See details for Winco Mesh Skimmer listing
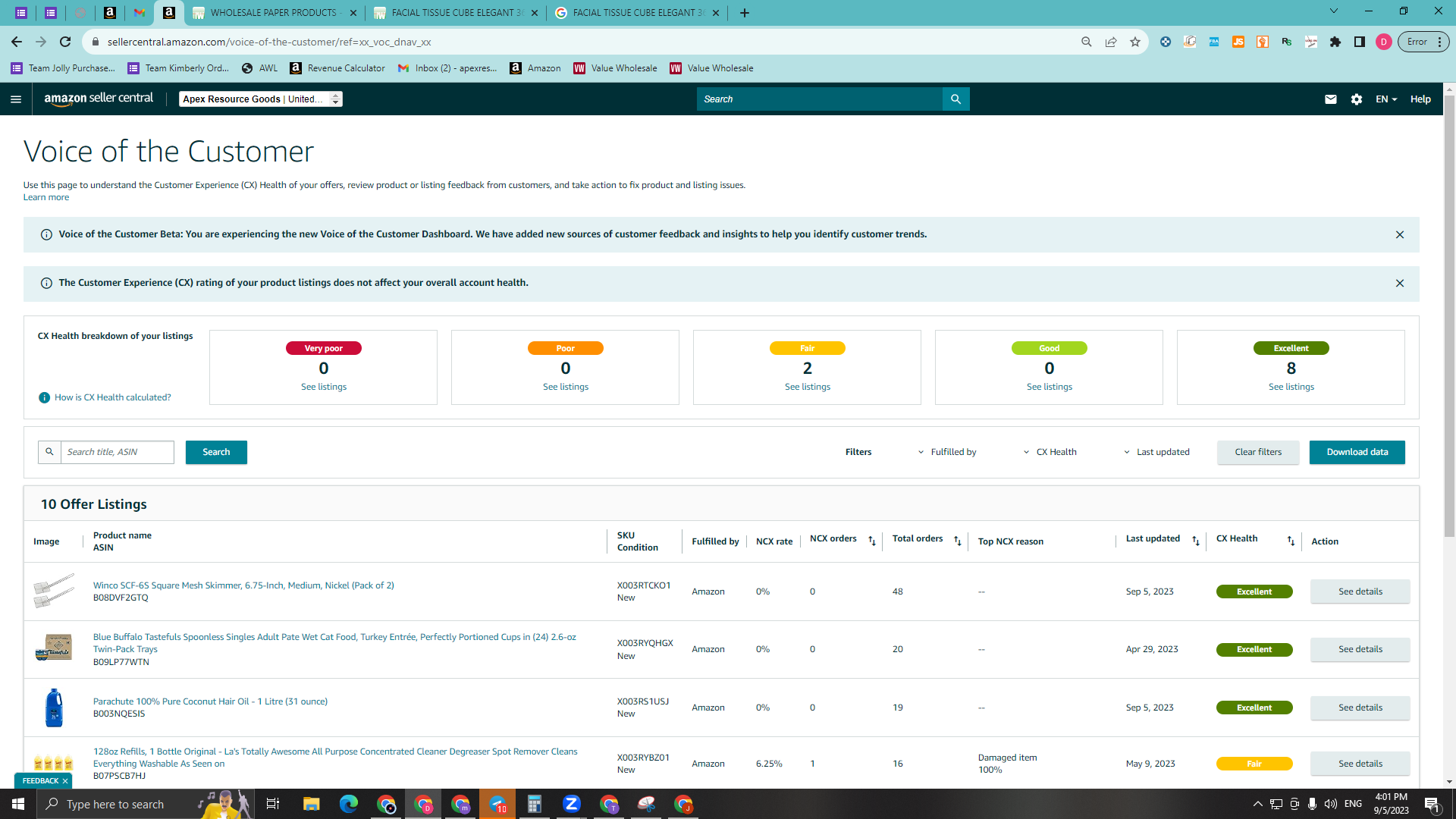Viewport: 1456px width, 819px height. (x=1360, y=591)
